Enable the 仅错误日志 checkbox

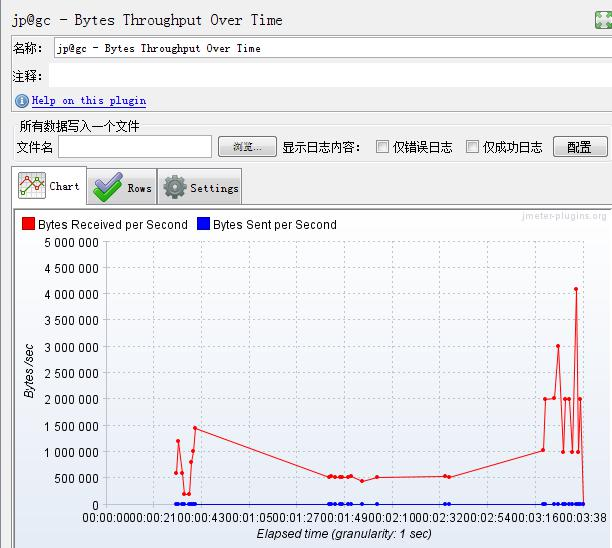pos(382,147)
